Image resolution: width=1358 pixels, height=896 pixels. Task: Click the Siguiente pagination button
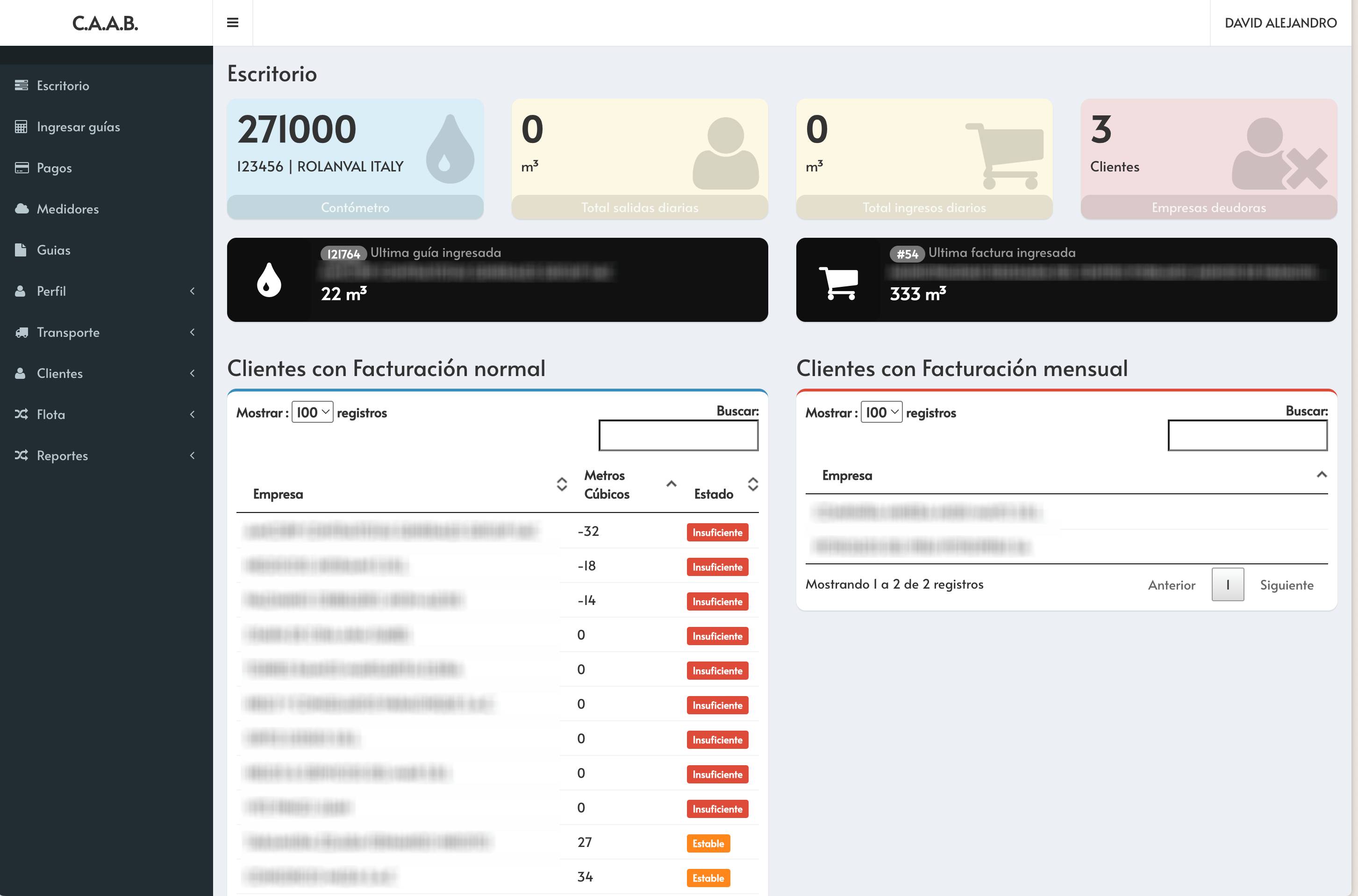tap(1287, 584)
